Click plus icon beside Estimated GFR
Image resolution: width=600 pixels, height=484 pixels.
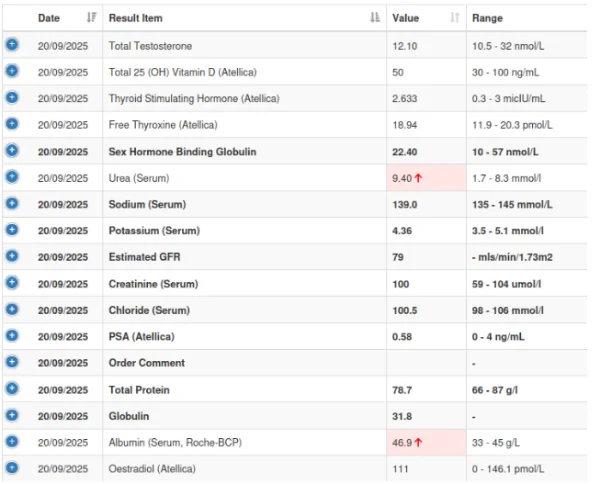(12, 256)
